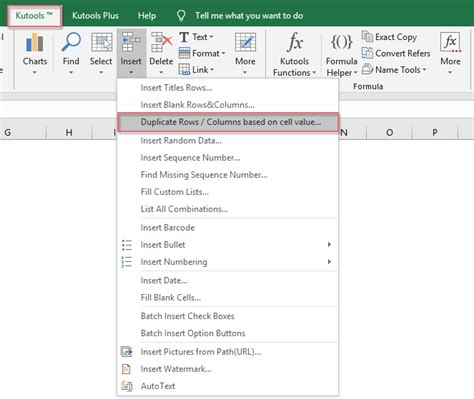Click the Tell me what you want to do box

click(249, 16)
